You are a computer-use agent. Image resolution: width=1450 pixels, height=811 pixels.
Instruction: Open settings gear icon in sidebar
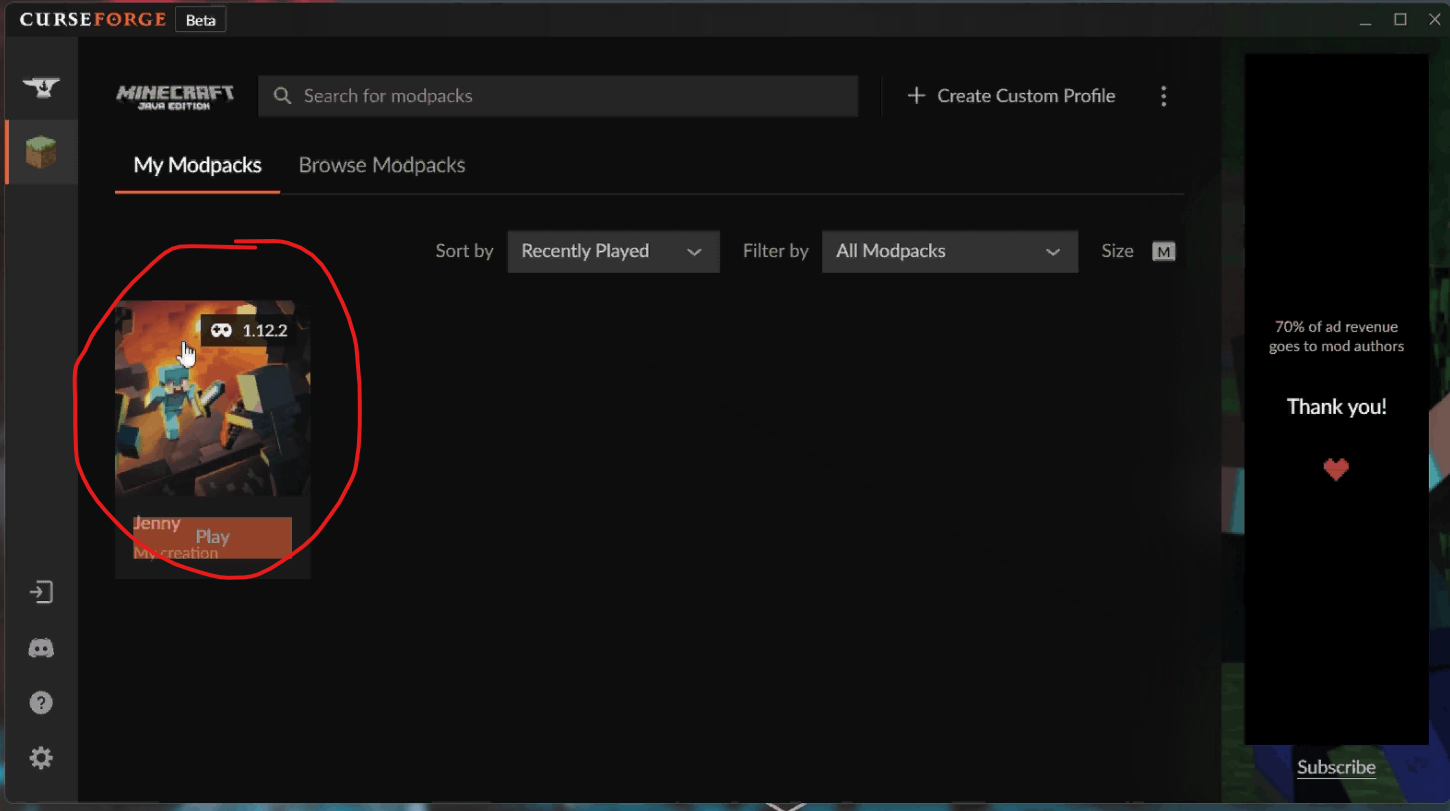click(41, 758)
